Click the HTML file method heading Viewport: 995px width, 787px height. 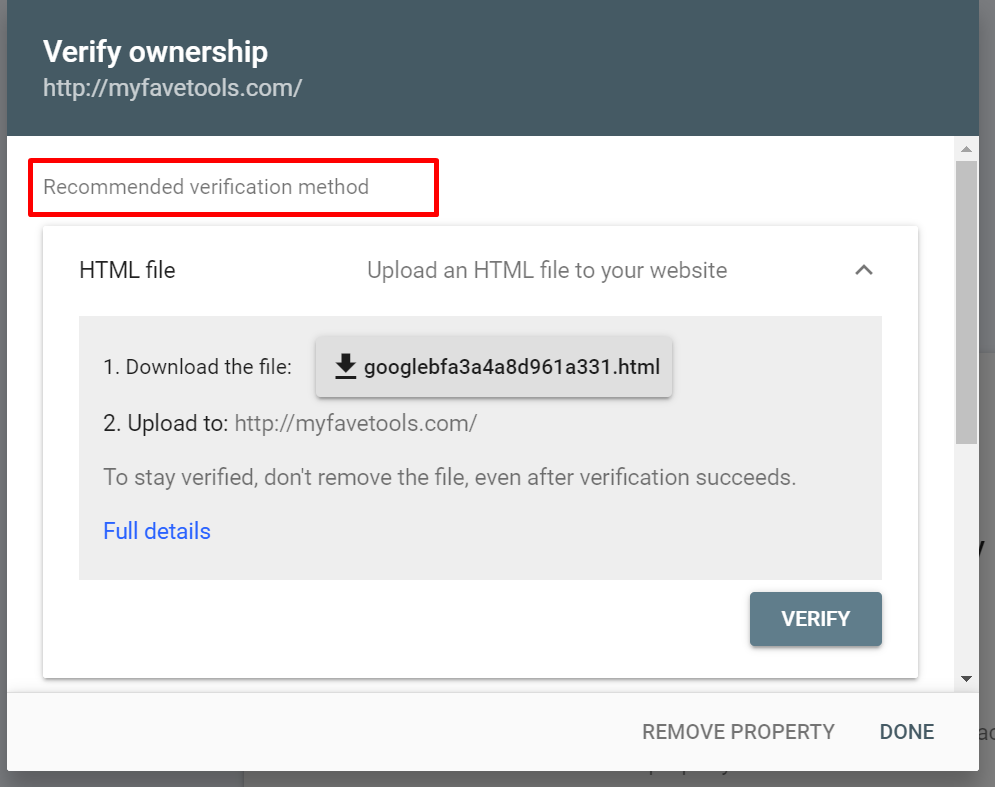(127, 270)
